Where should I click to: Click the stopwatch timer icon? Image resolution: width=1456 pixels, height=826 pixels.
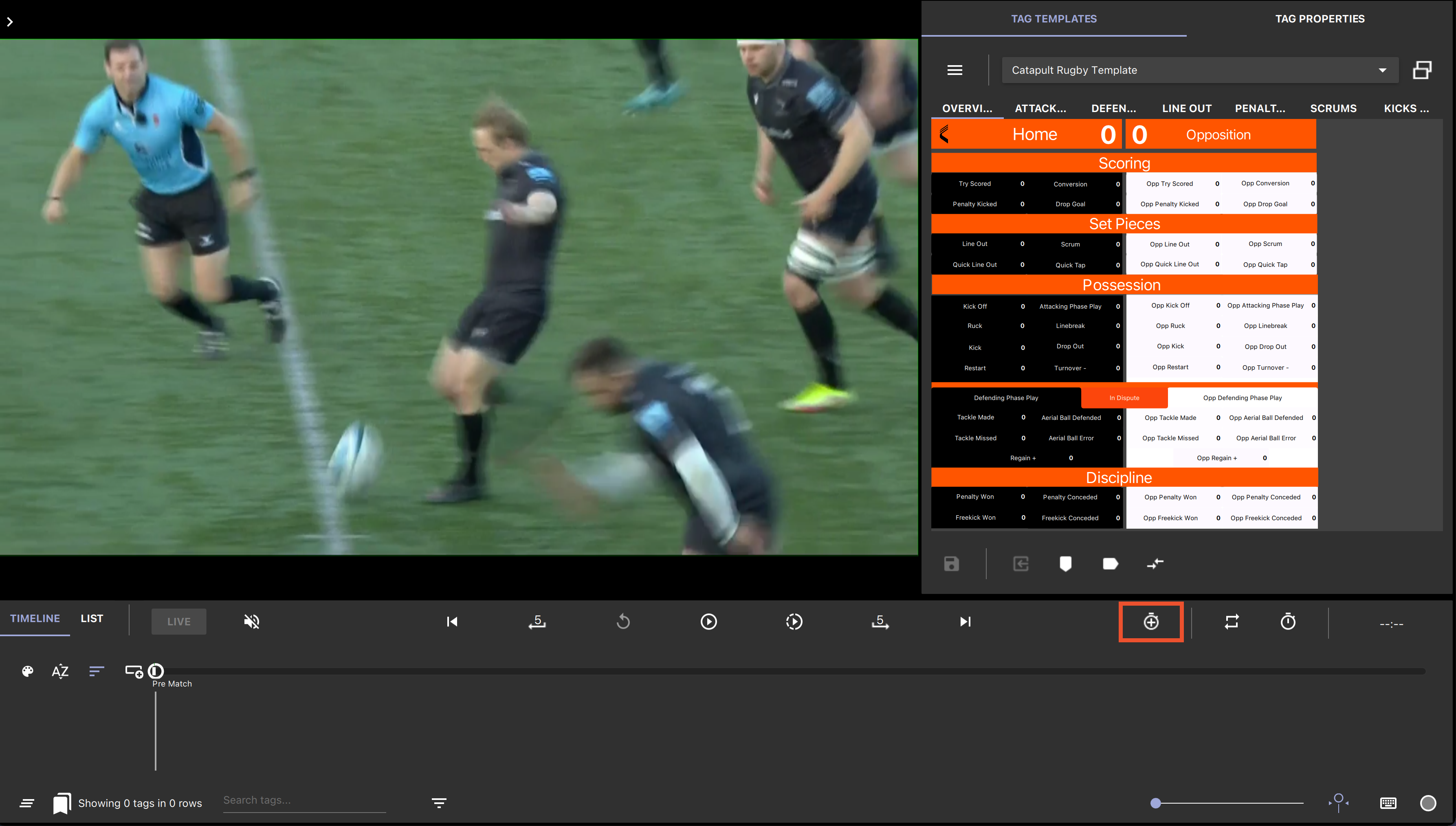[x=1288, y=622]
